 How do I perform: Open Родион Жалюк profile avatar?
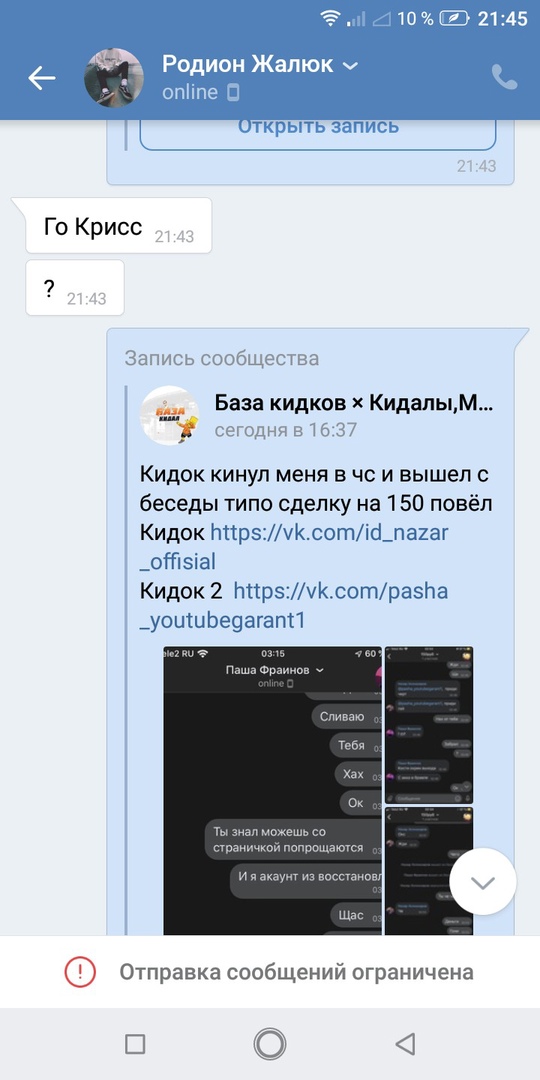(x=114, y=78)
